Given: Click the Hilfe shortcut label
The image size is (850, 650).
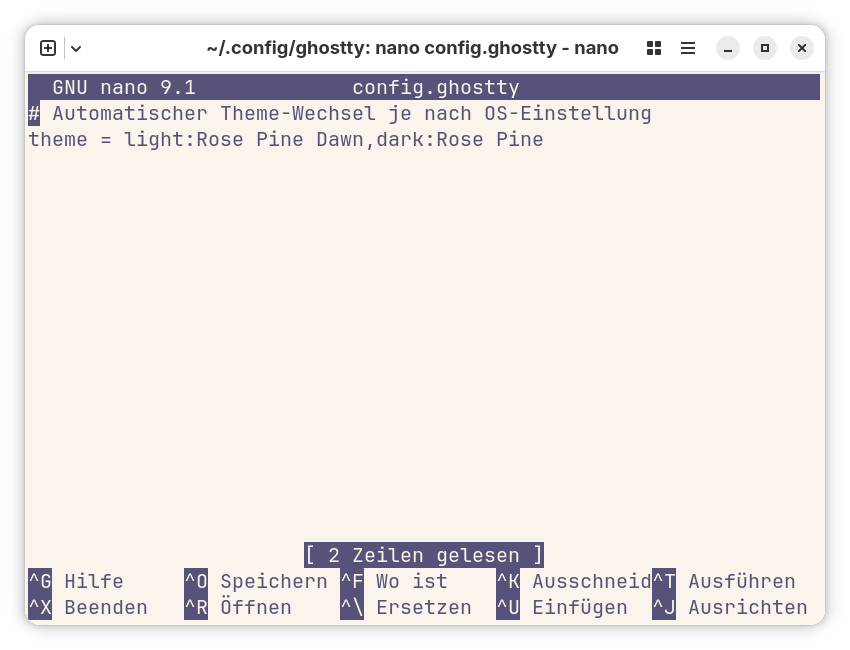Looking at the screenshot, I should (94, 581).
